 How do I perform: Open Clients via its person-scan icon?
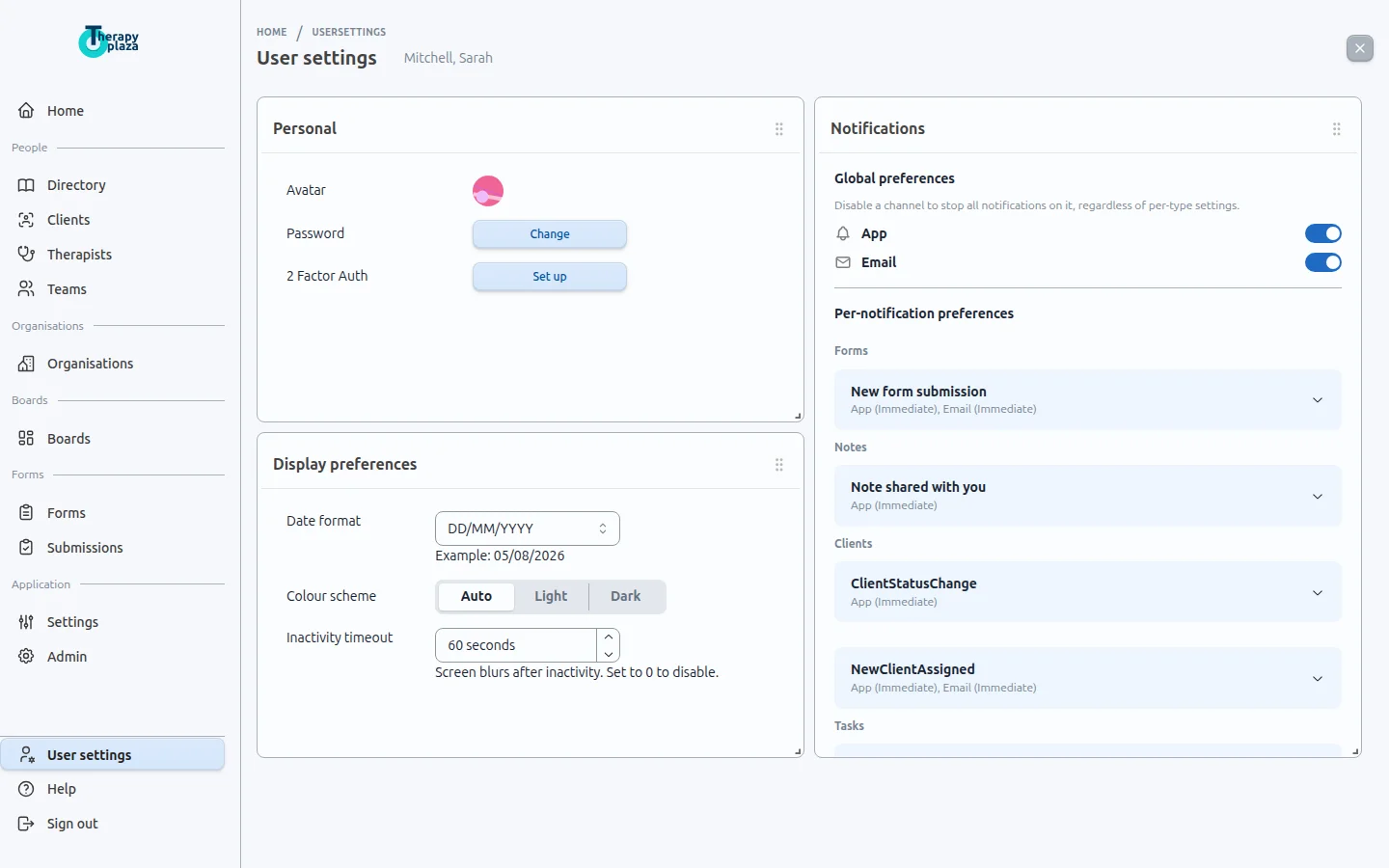(26, 220)
